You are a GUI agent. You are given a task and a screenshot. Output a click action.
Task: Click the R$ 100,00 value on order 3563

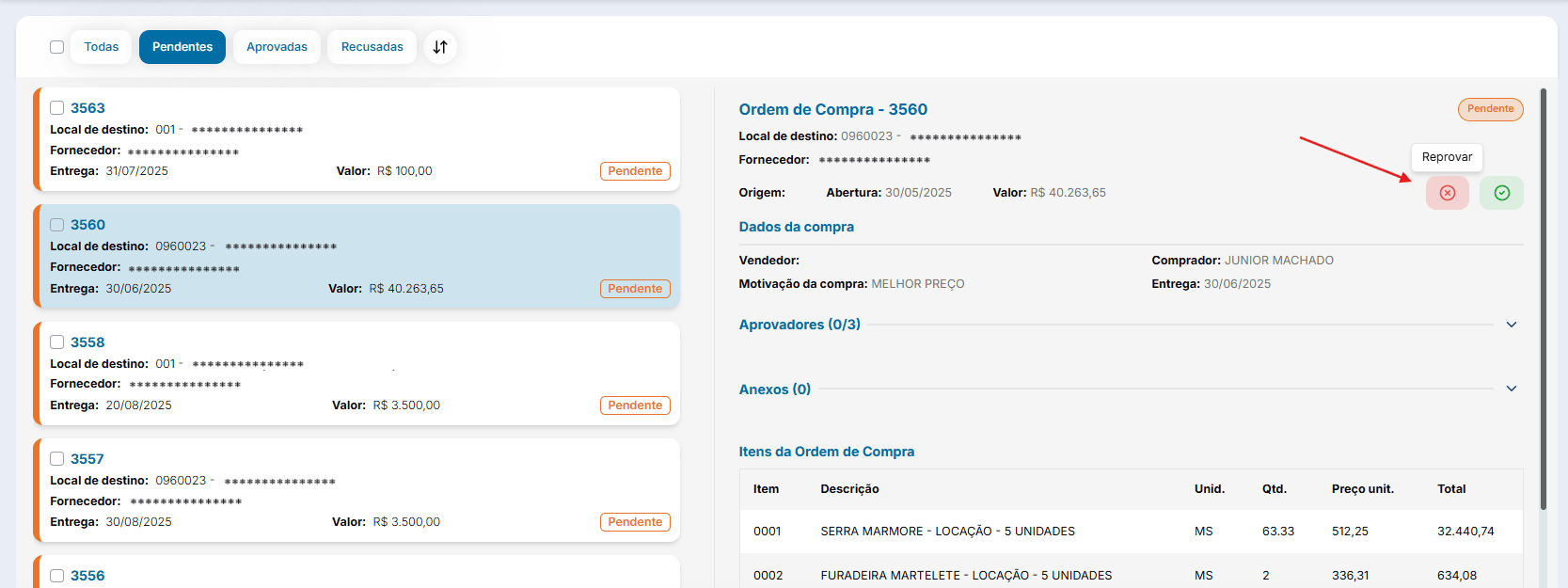tap(404, 171)
